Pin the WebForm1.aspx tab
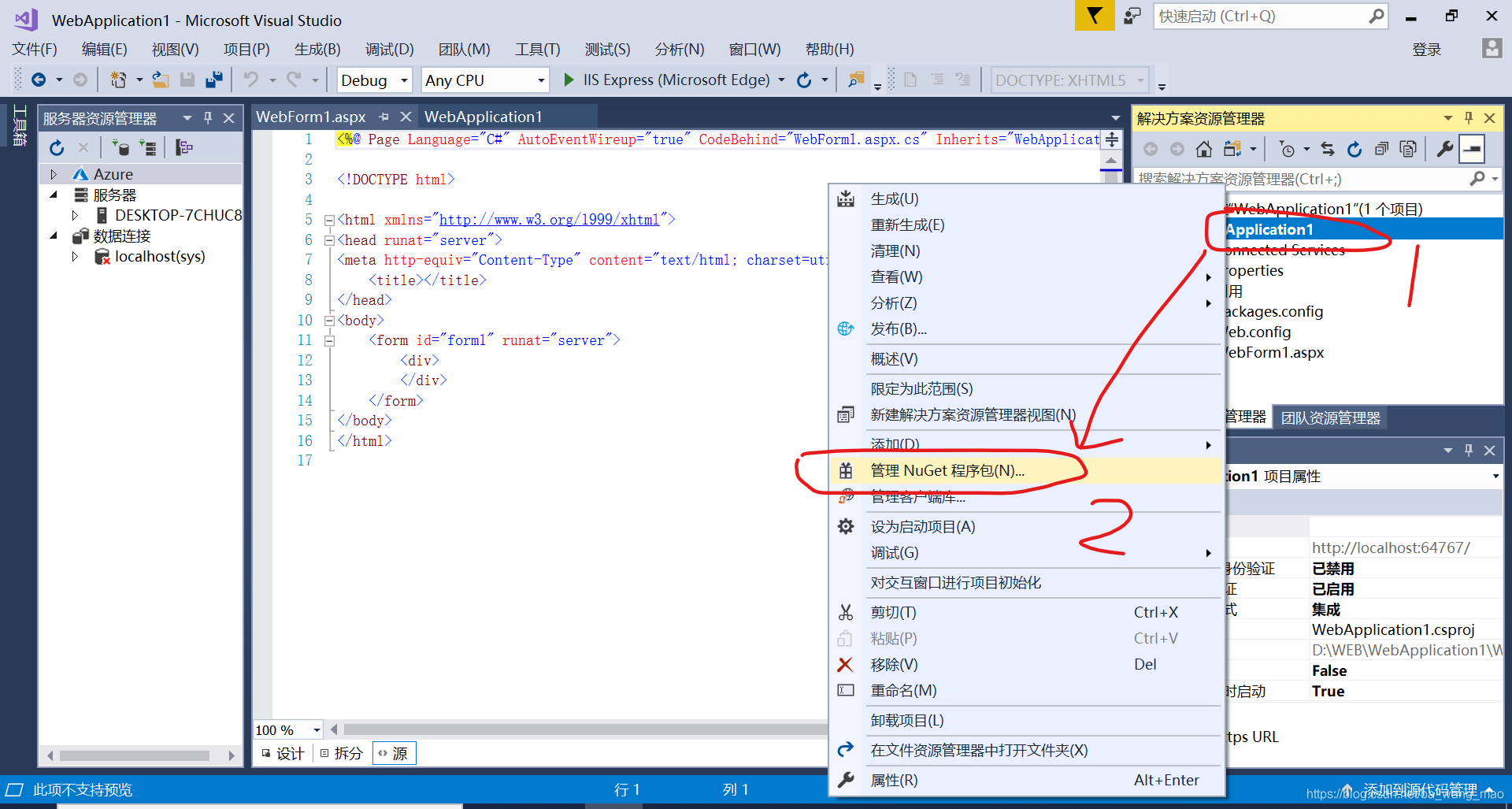This screenshot has width=1512, height=809. click(384, 117)
